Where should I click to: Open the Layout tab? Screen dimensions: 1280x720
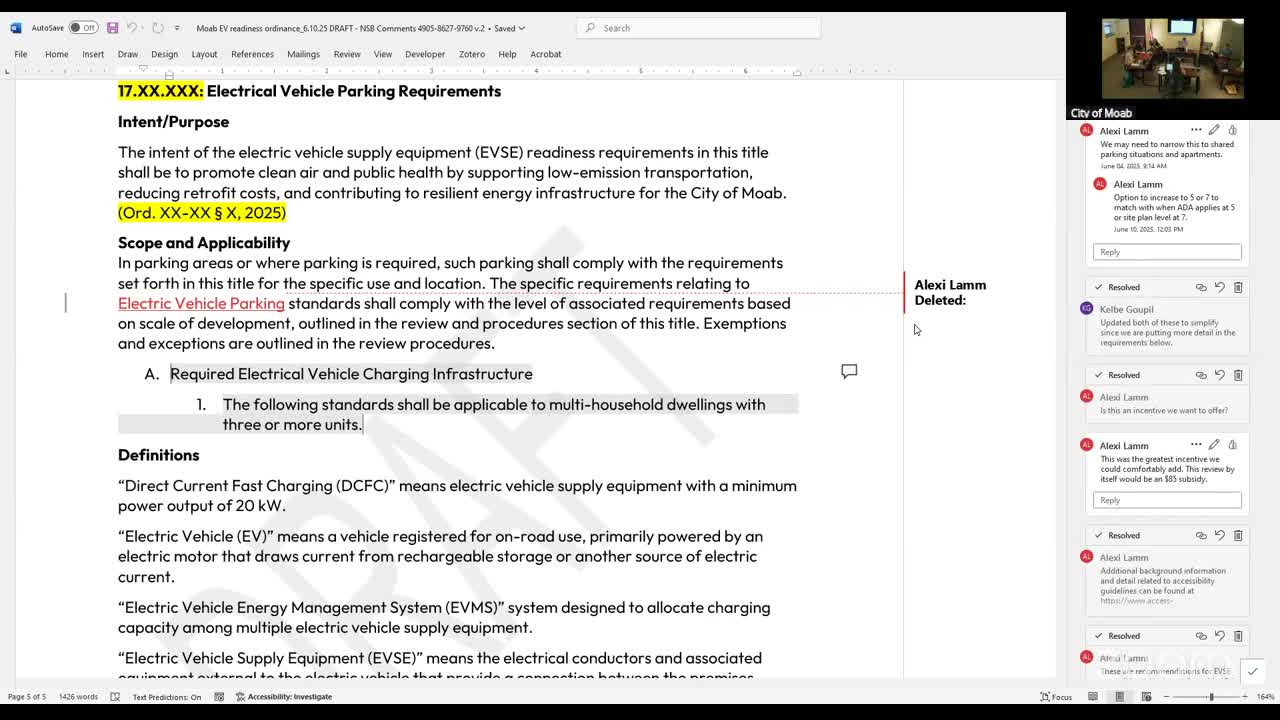tap(204, 54)
